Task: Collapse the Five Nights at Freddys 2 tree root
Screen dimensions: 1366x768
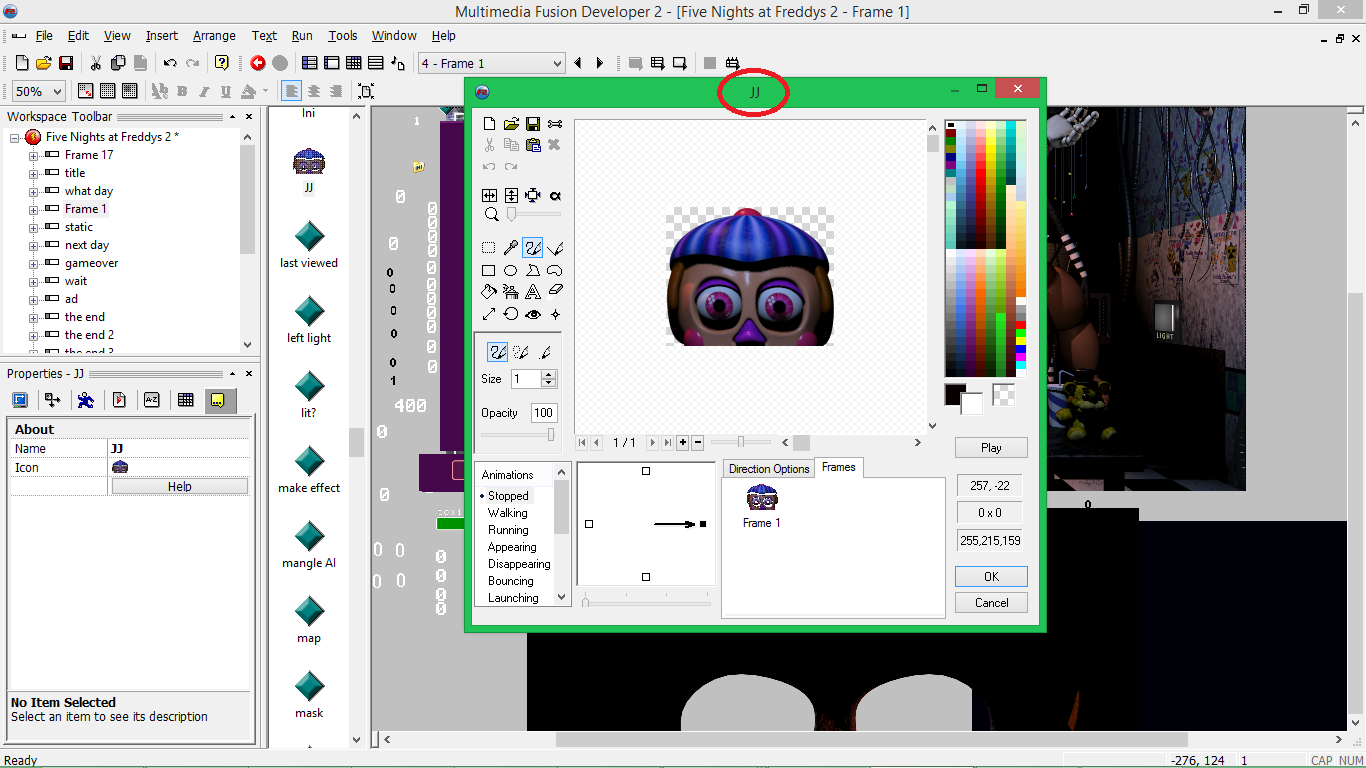Action: [x=16, y=137]
